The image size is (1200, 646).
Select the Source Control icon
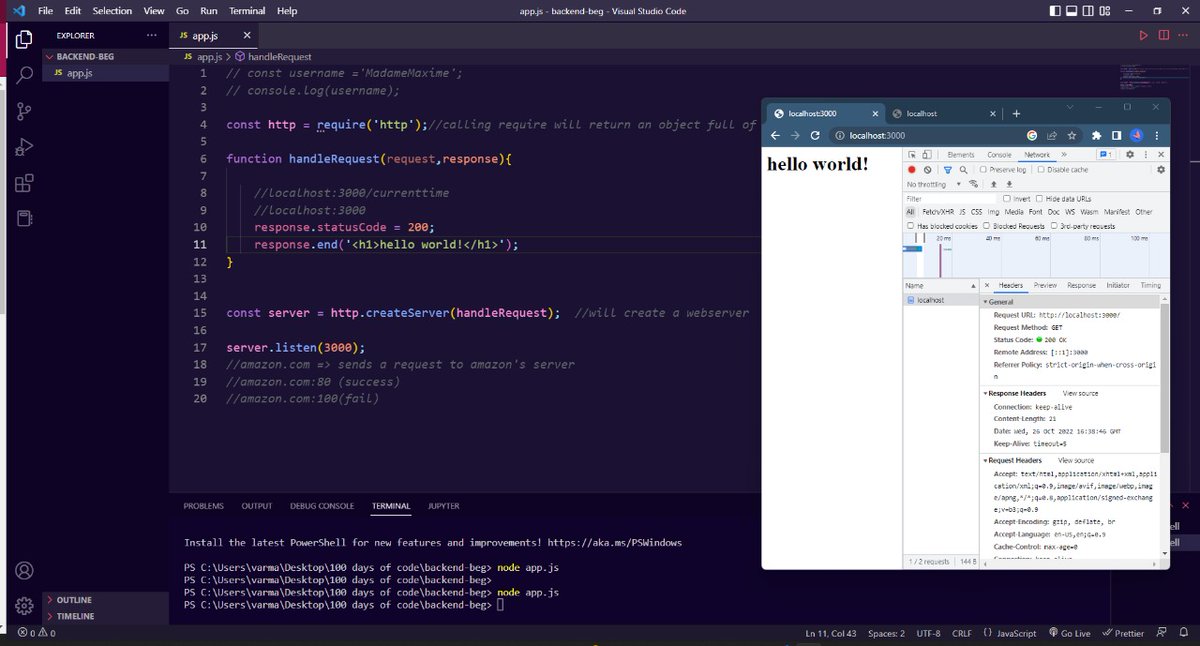click(x=22, y=110)
